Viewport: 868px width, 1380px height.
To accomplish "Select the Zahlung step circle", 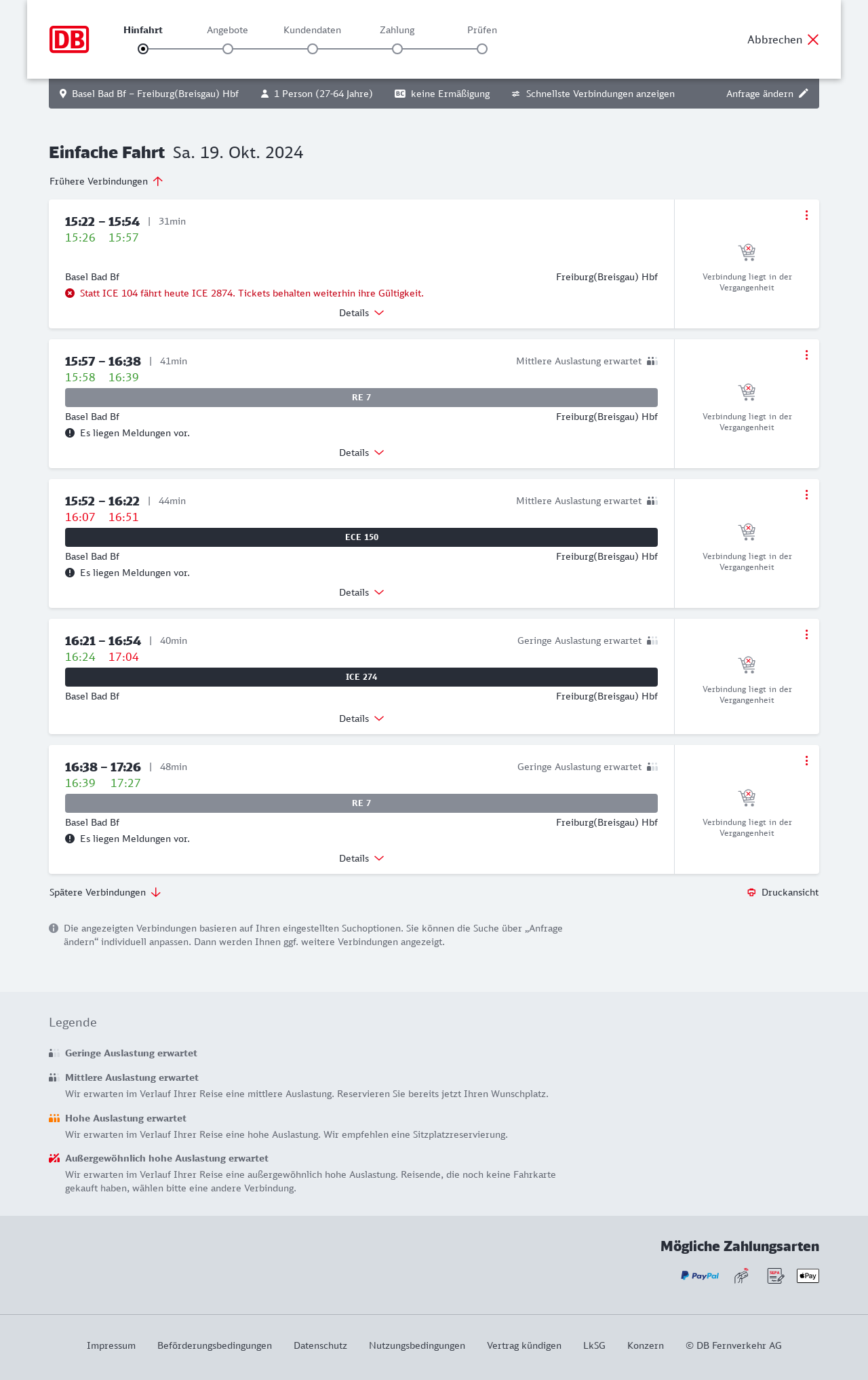I will (x=397, y=49).
